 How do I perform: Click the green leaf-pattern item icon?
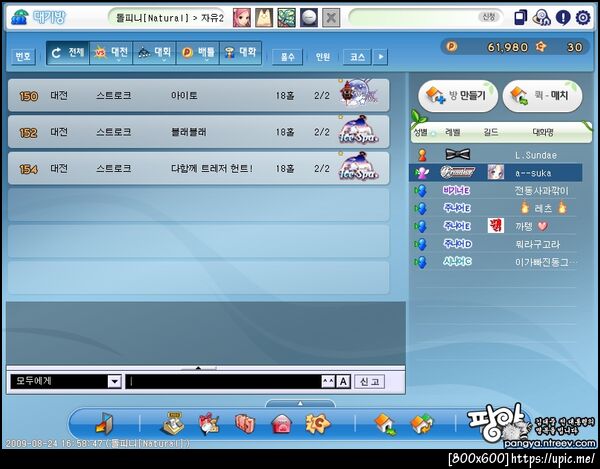[286, 18]
